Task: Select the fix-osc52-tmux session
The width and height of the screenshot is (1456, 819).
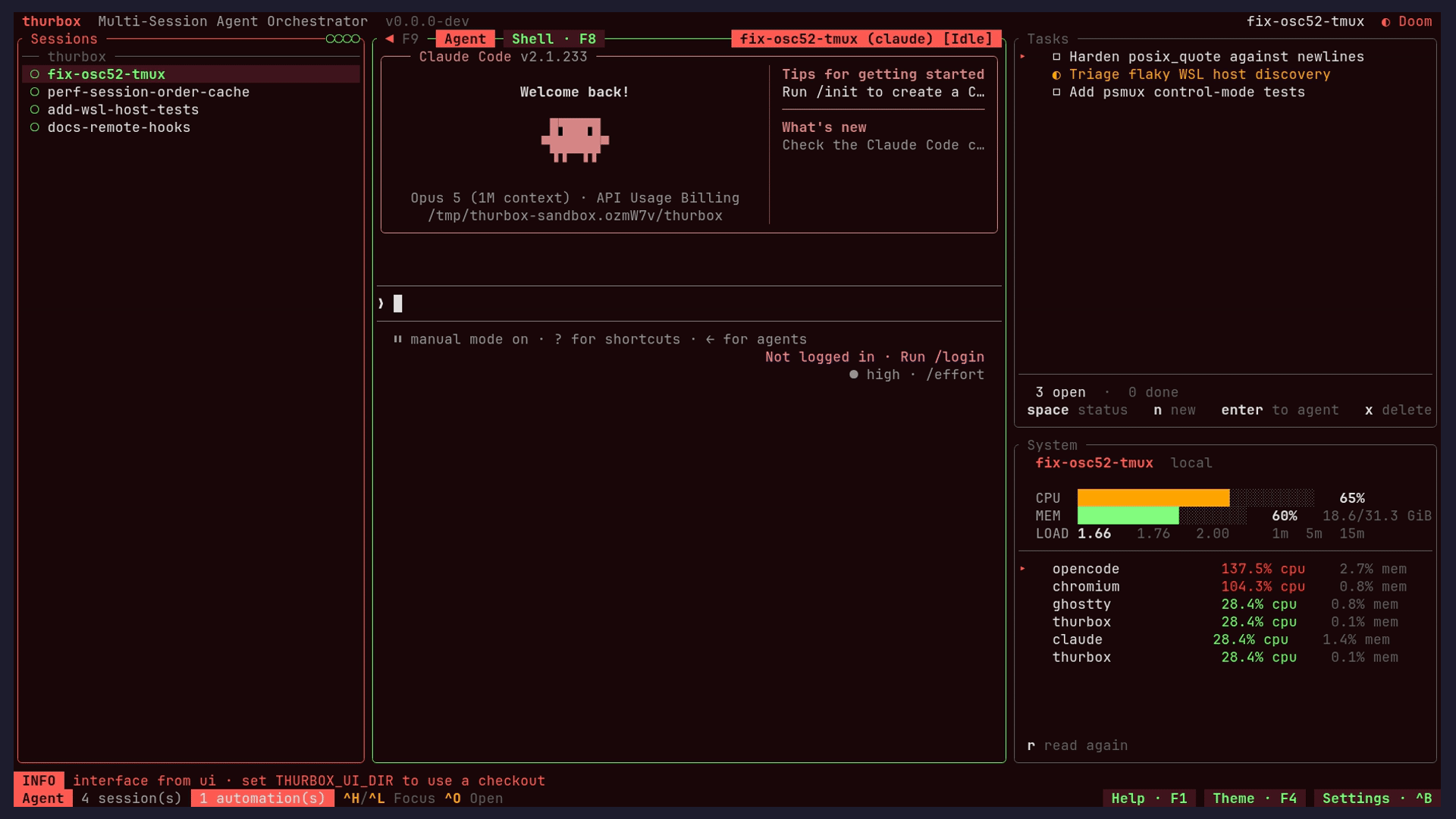Action: [x=191, y=74]
